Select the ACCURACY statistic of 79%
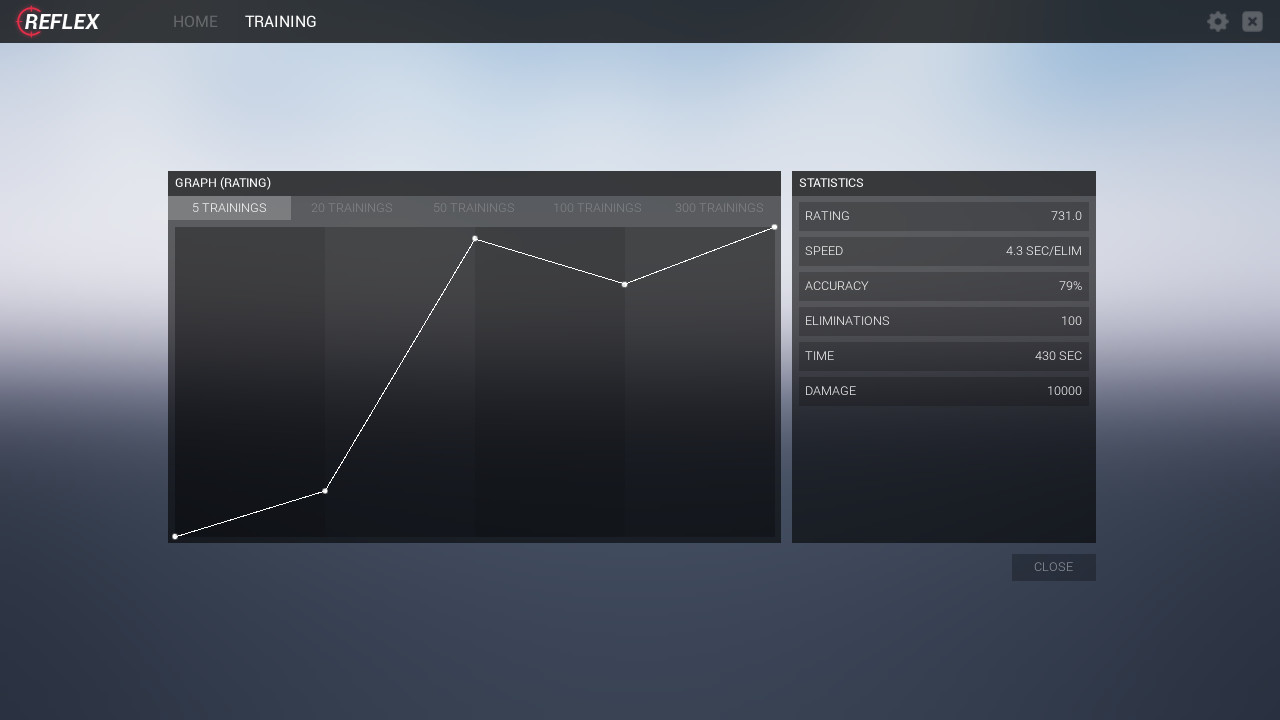 coord(943,286)
